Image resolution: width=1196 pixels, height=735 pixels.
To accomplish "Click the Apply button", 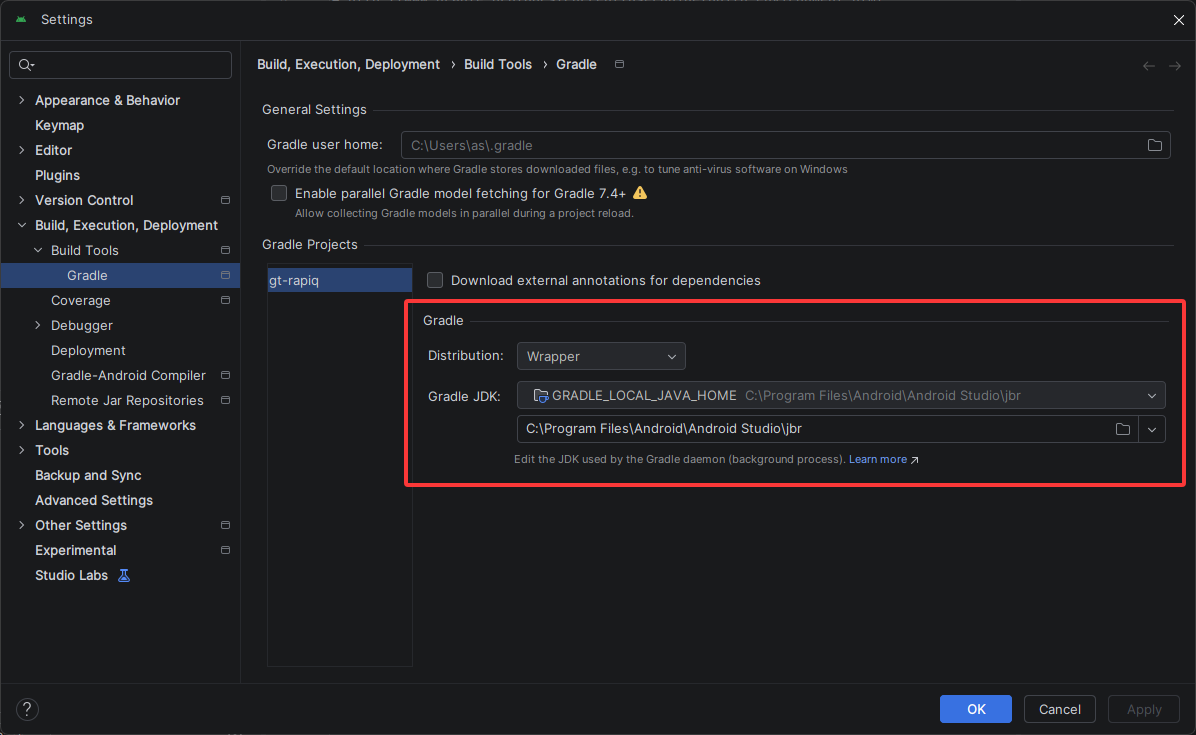I will tap(1144, 709).
